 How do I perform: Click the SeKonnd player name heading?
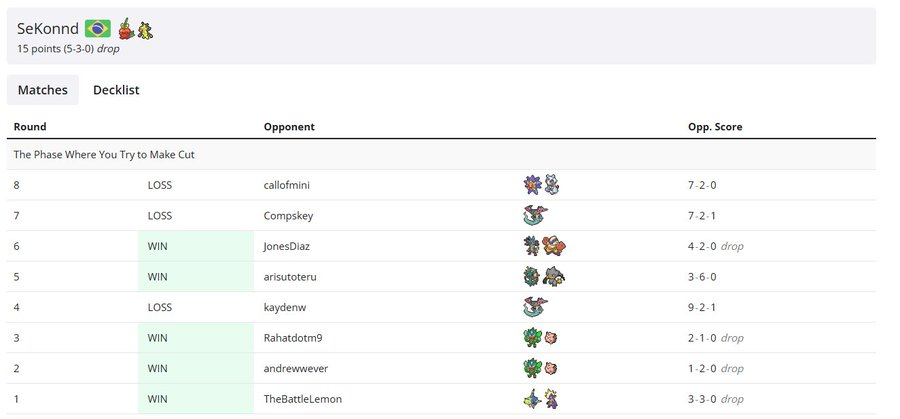48,28
